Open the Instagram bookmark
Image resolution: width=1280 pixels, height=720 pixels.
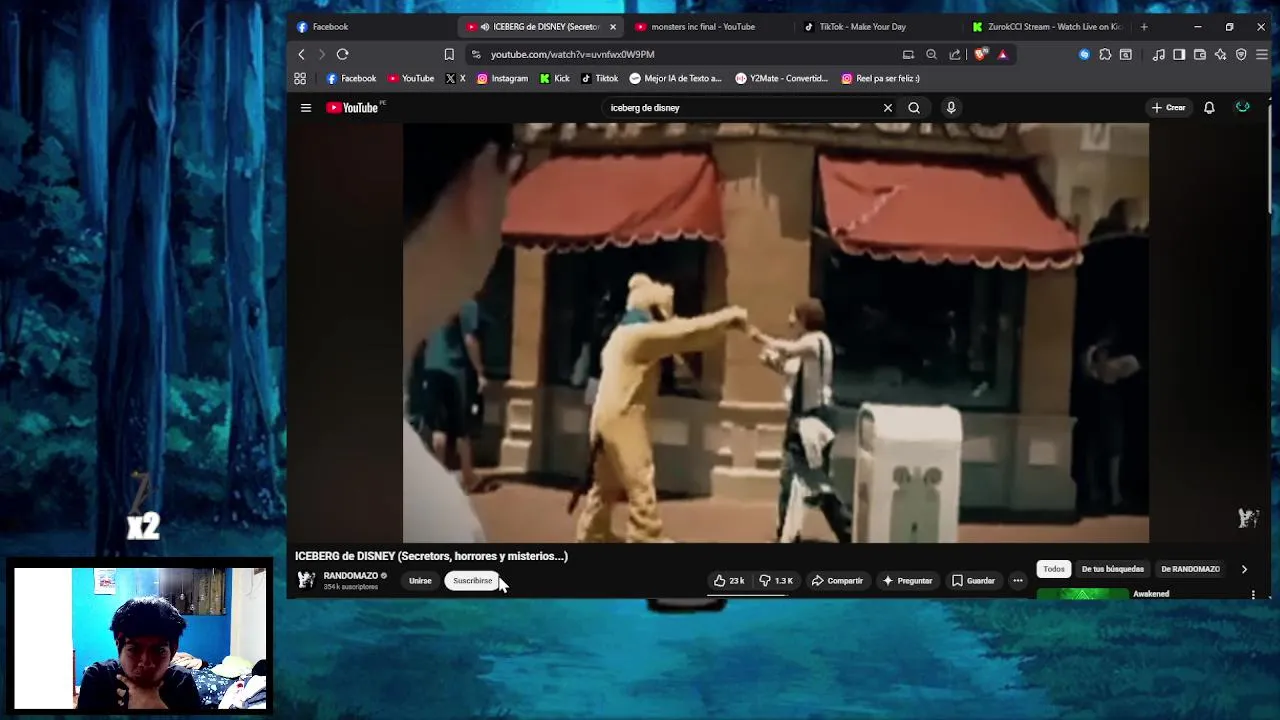click(x=502, y=78)
